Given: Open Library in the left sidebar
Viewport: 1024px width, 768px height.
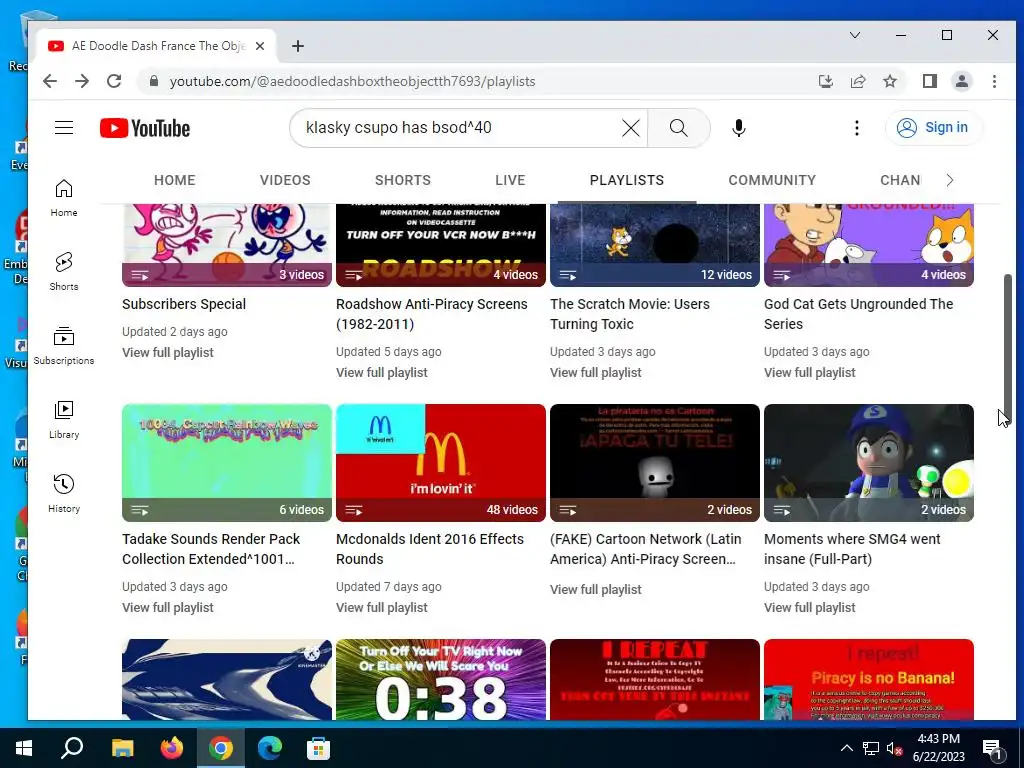Looking at the screenshot, I should 64,420.
